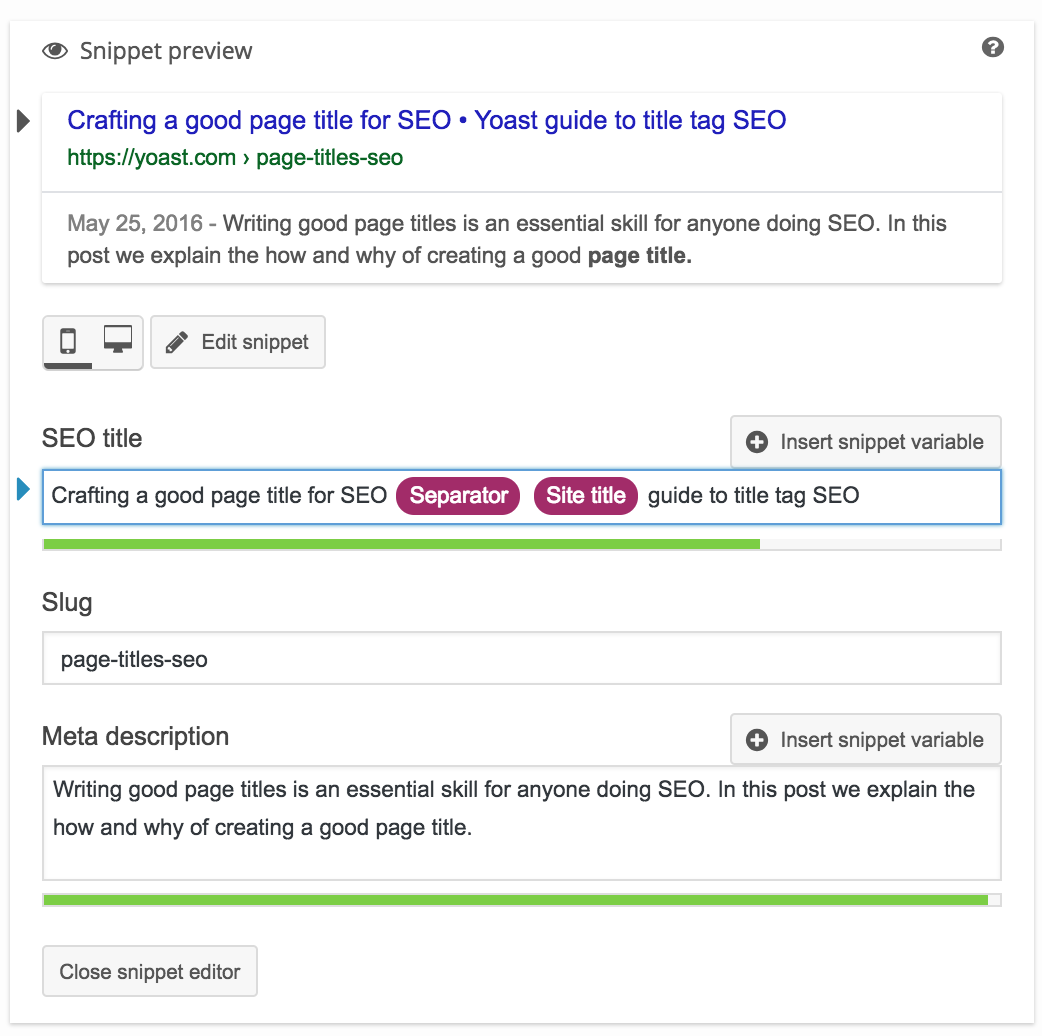The height and width of the screenshot is (1036, 1042).
Task: Click the pencil icon on Edit snippet
Action: click(x=177, y=343)
